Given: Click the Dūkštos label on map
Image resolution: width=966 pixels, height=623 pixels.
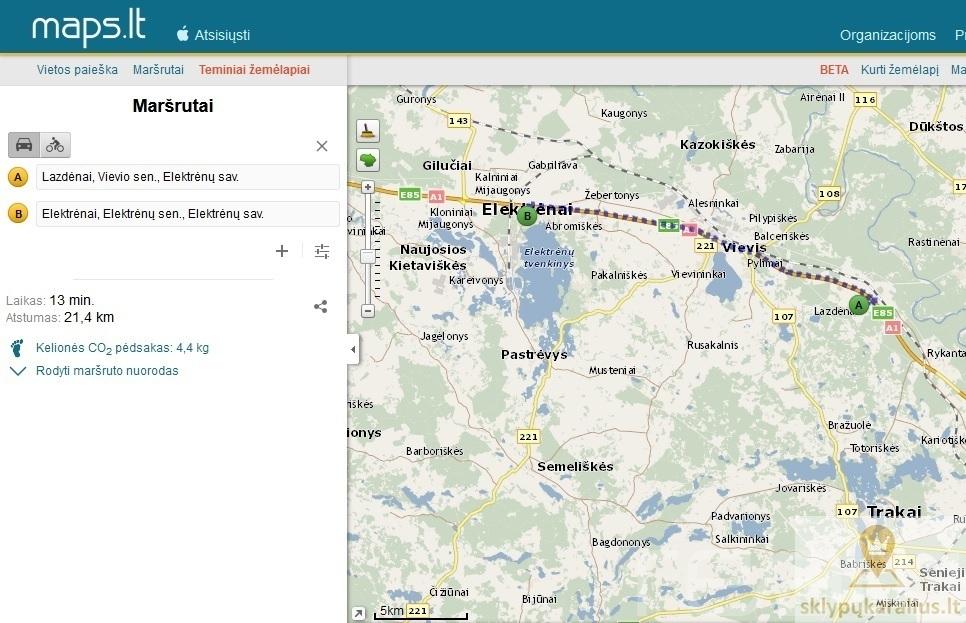Looking at the screenshot, I should tap(936, 126).
